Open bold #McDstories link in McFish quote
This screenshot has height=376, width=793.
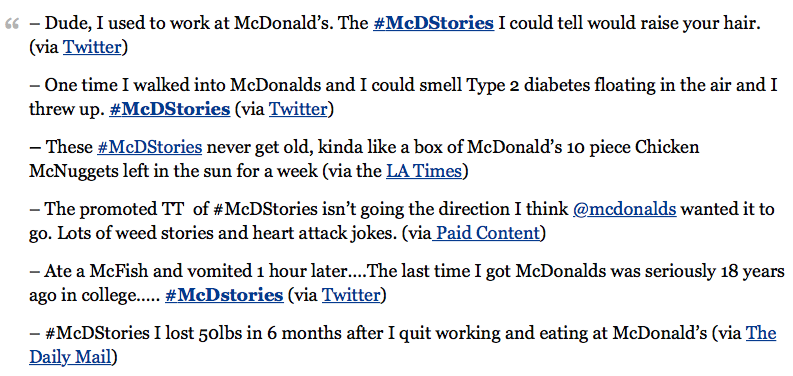tap(224, 295)
